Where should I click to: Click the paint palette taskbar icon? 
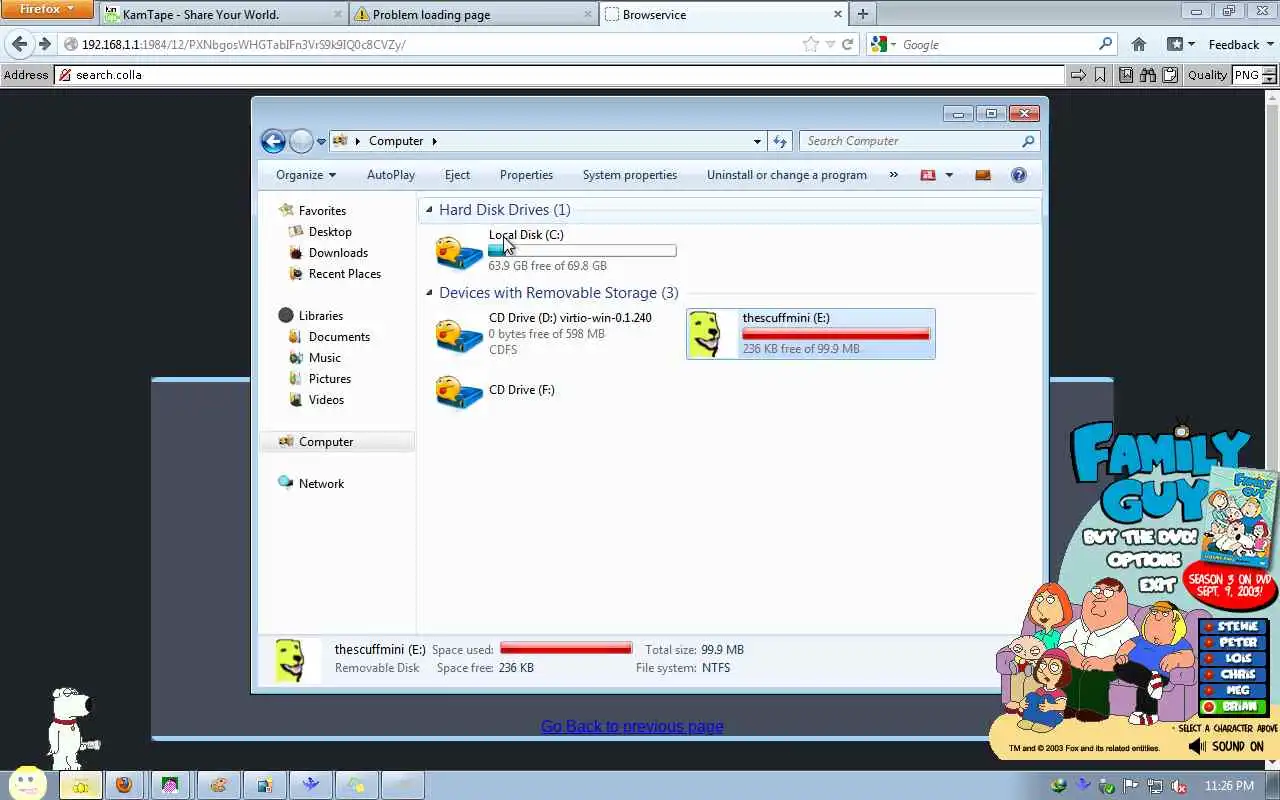[218, 785]
